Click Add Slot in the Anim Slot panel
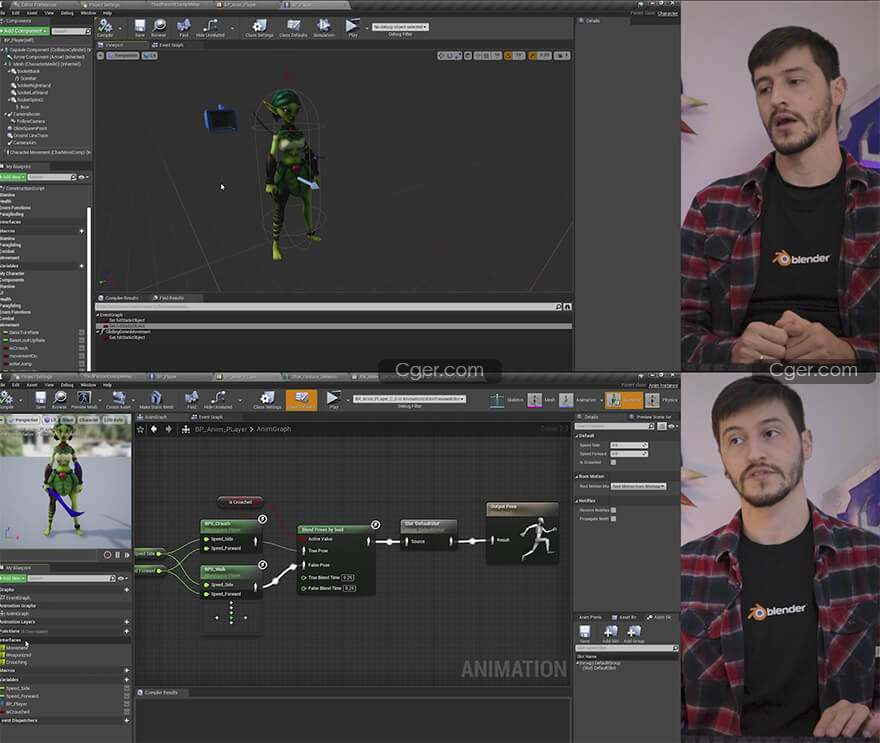This screenshot has height=743, width=880. coord(611,634)
